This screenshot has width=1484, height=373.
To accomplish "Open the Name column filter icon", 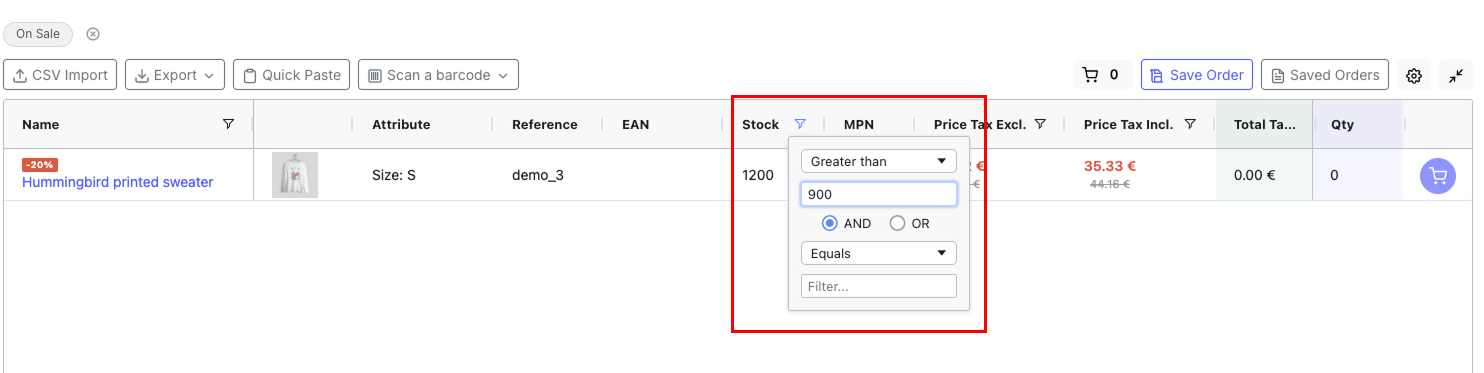I will coord(228,124).
